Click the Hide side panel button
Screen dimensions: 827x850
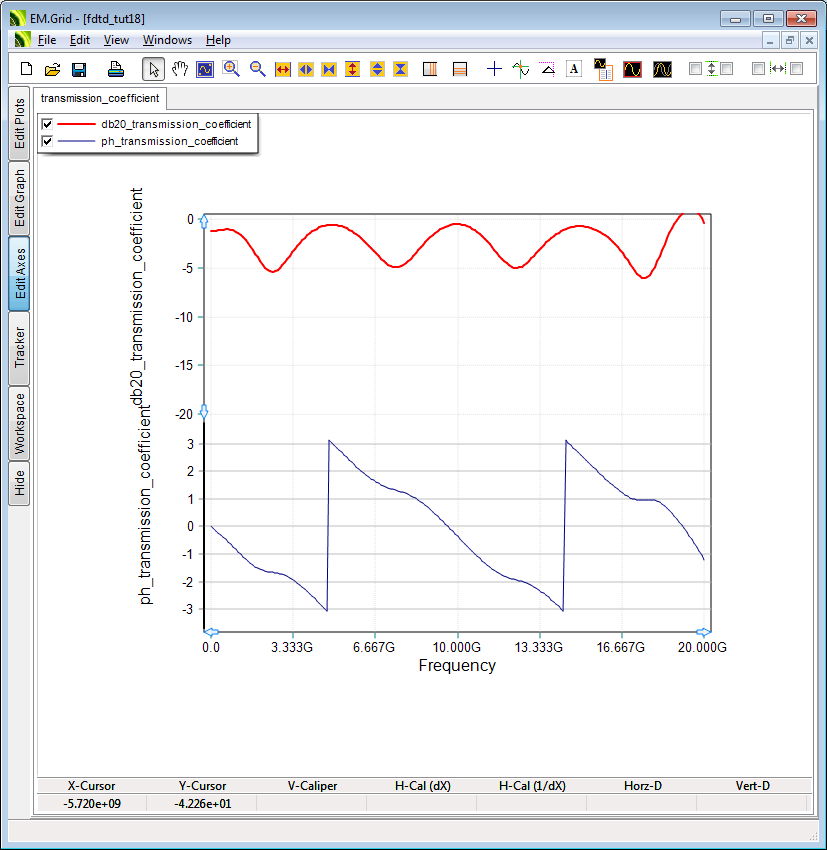(20, 484)
